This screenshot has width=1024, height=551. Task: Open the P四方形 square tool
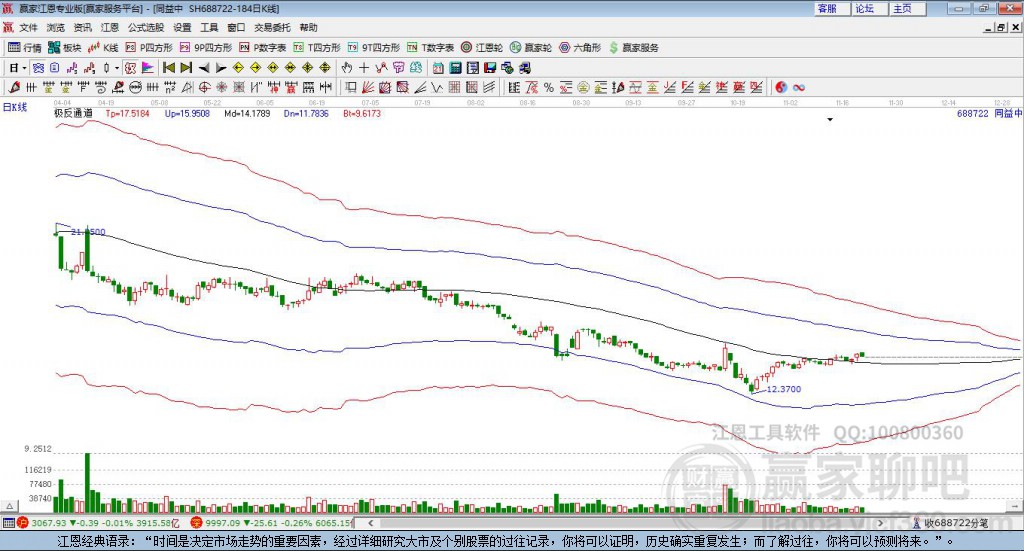[149, 48]
